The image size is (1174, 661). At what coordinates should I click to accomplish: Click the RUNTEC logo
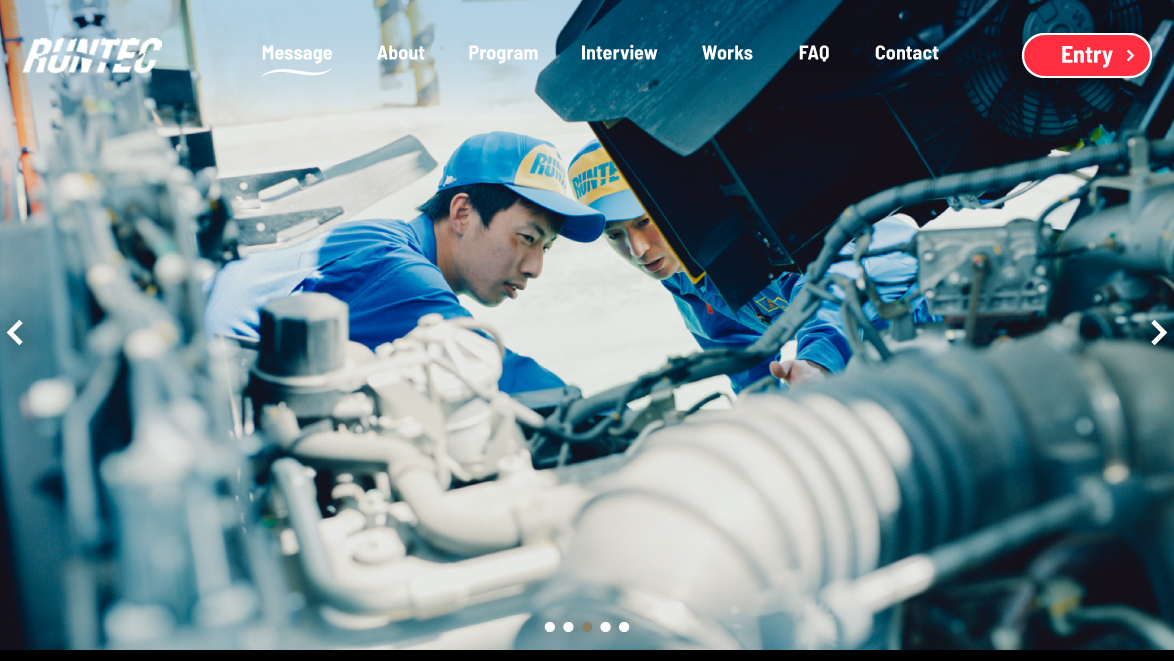pyautogui.click(x=93, y=55)
